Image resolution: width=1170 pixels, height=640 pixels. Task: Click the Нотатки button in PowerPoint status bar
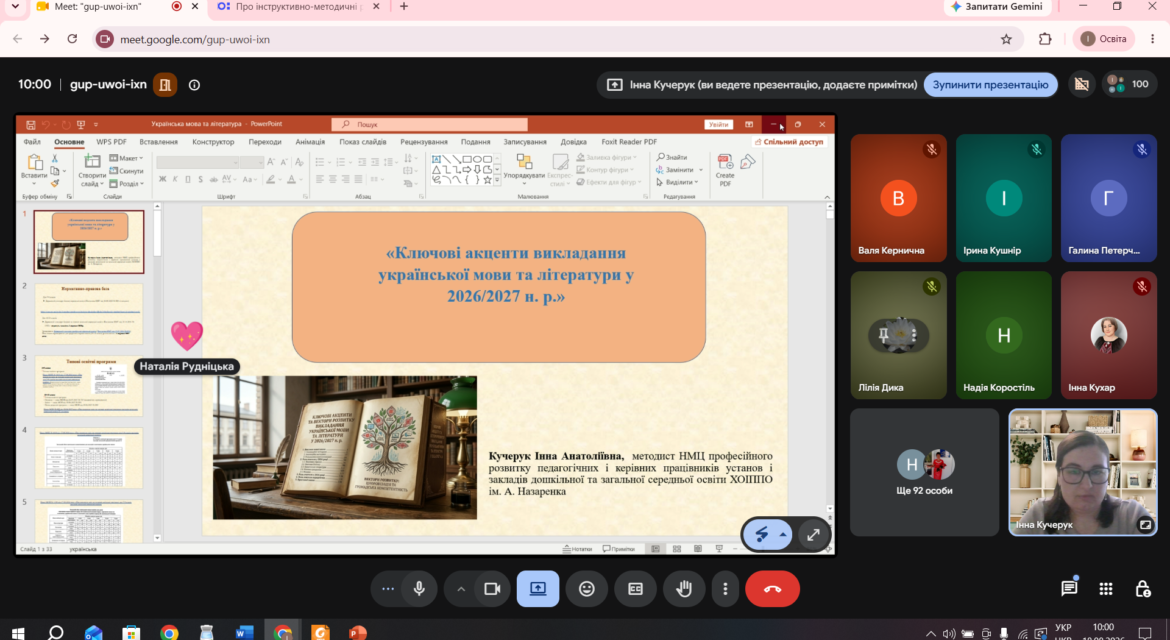578,549
